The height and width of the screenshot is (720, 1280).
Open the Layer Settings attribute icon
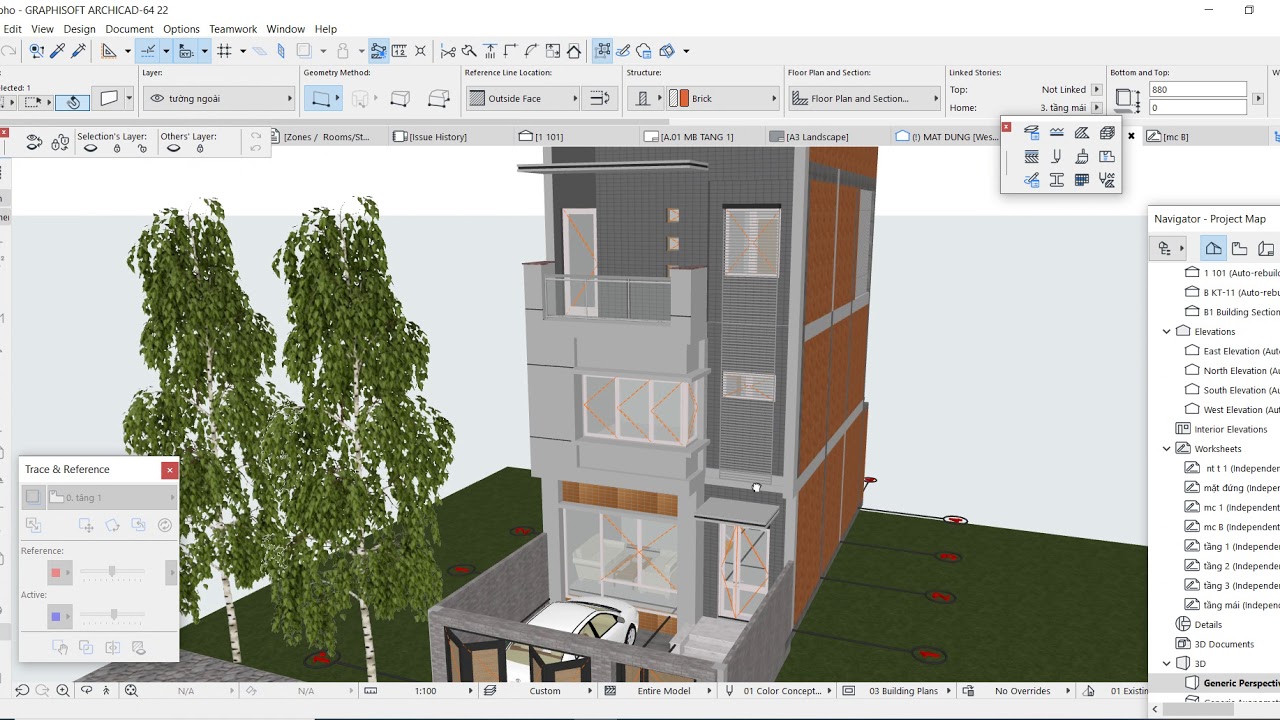click(1031, 132)
